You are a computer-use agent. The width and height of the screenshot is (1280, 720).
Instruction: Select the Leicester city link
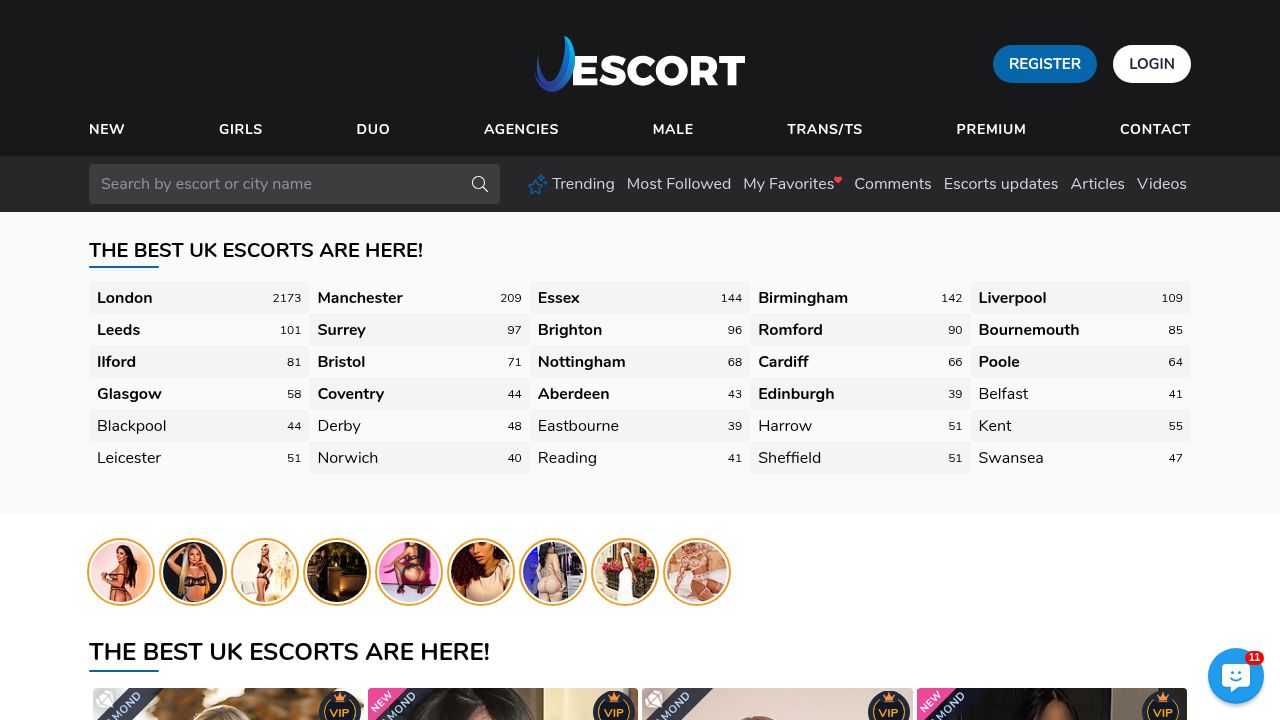pos(199,458)
